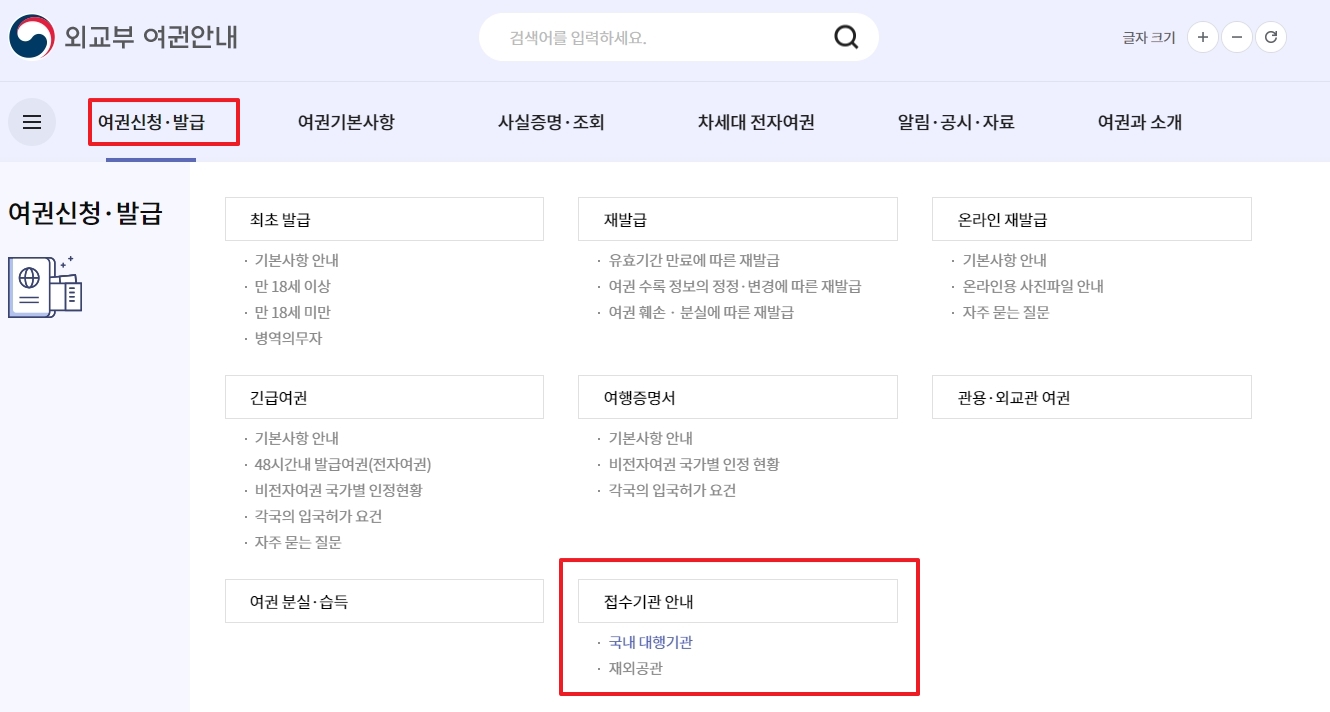The image size is (1330, 712).
Task: Switch to the 차세대 전자여권 tab
Action: pos(756,122)
